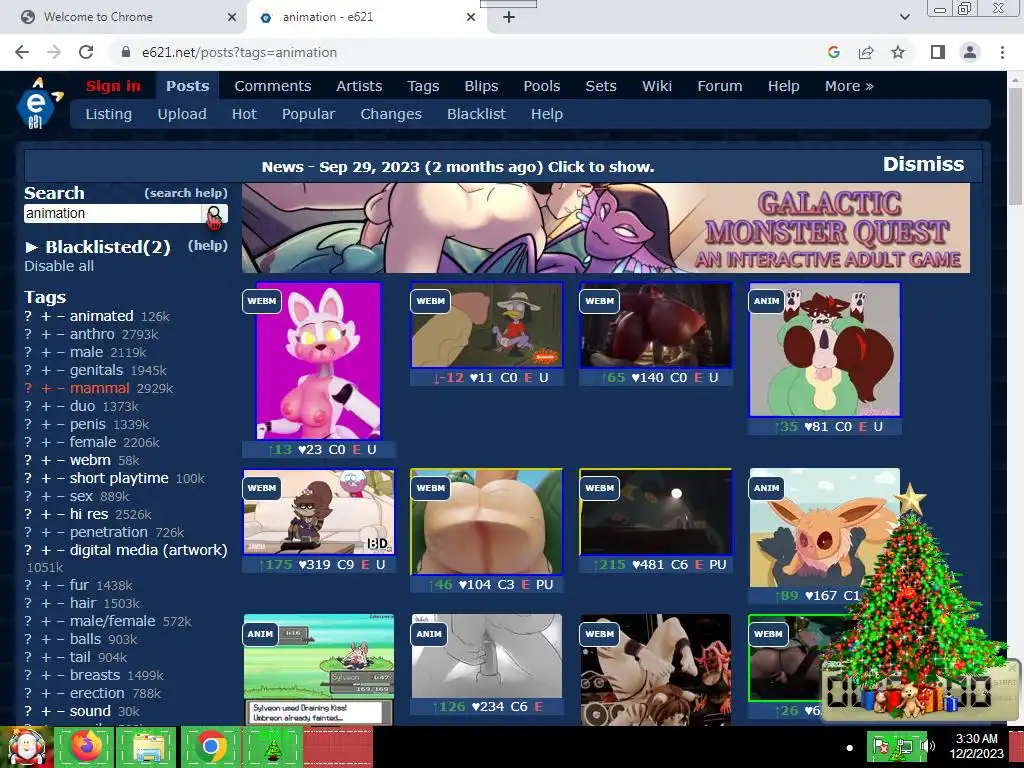Viewport: 1024px width, 768px height.
Task: Exclude the 'tail' tag with its minus sign
Action: pyautogui.click(x=60, y=657)
